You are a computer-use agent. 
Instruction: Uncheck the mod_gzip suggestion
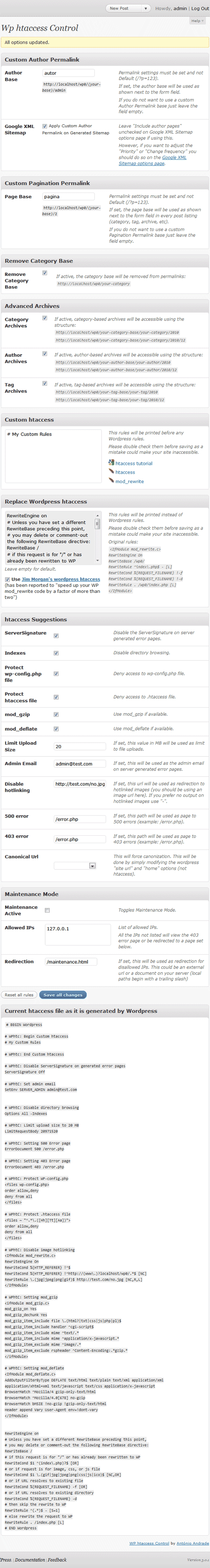56,714
